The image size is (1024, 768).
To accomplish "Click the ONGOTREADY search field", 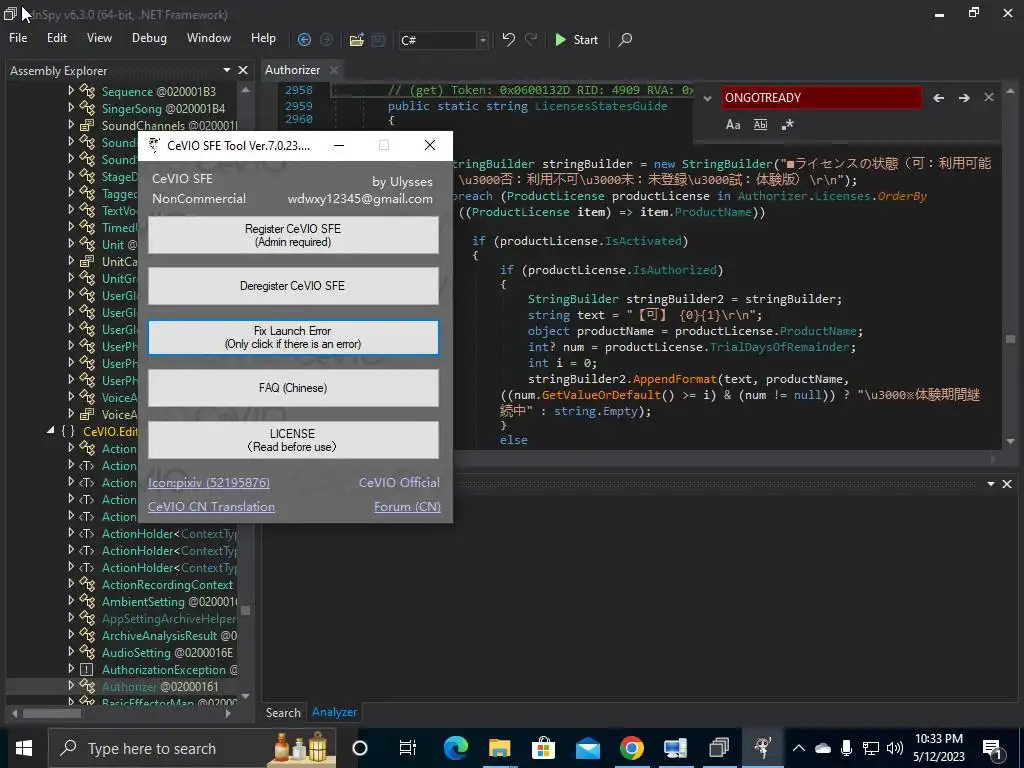I will pos(822,98).
